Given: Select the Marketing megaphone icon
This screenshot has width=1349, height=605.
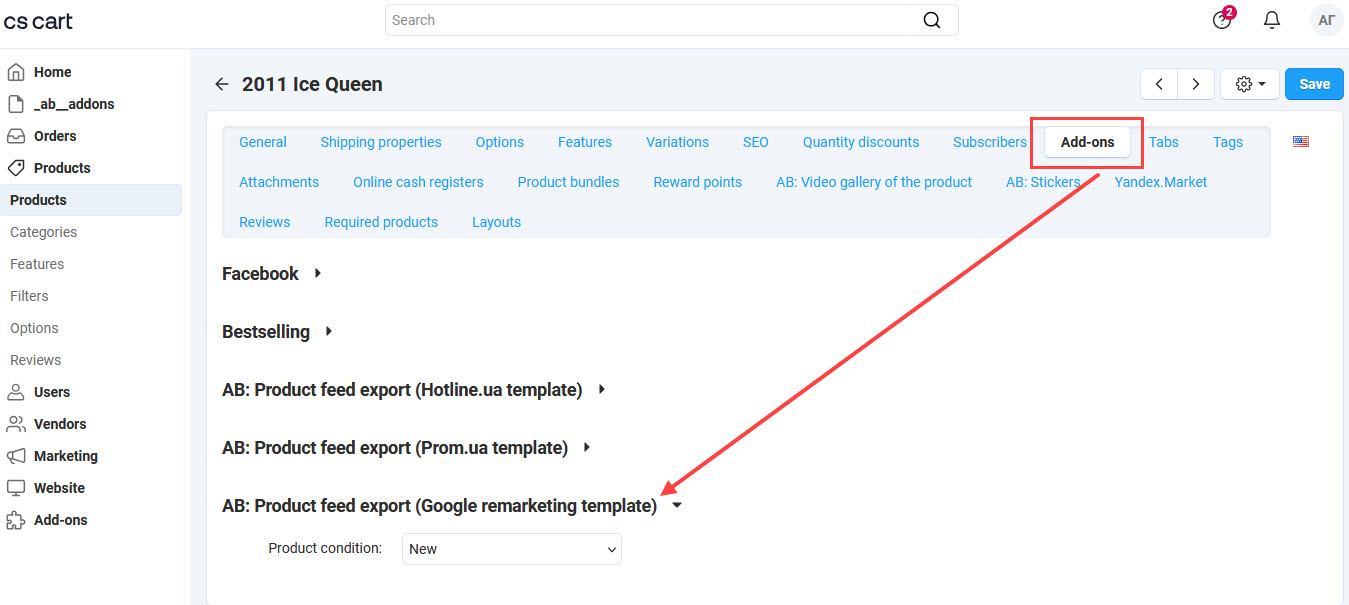Looking at the screenshot, I should click(17, 455).
